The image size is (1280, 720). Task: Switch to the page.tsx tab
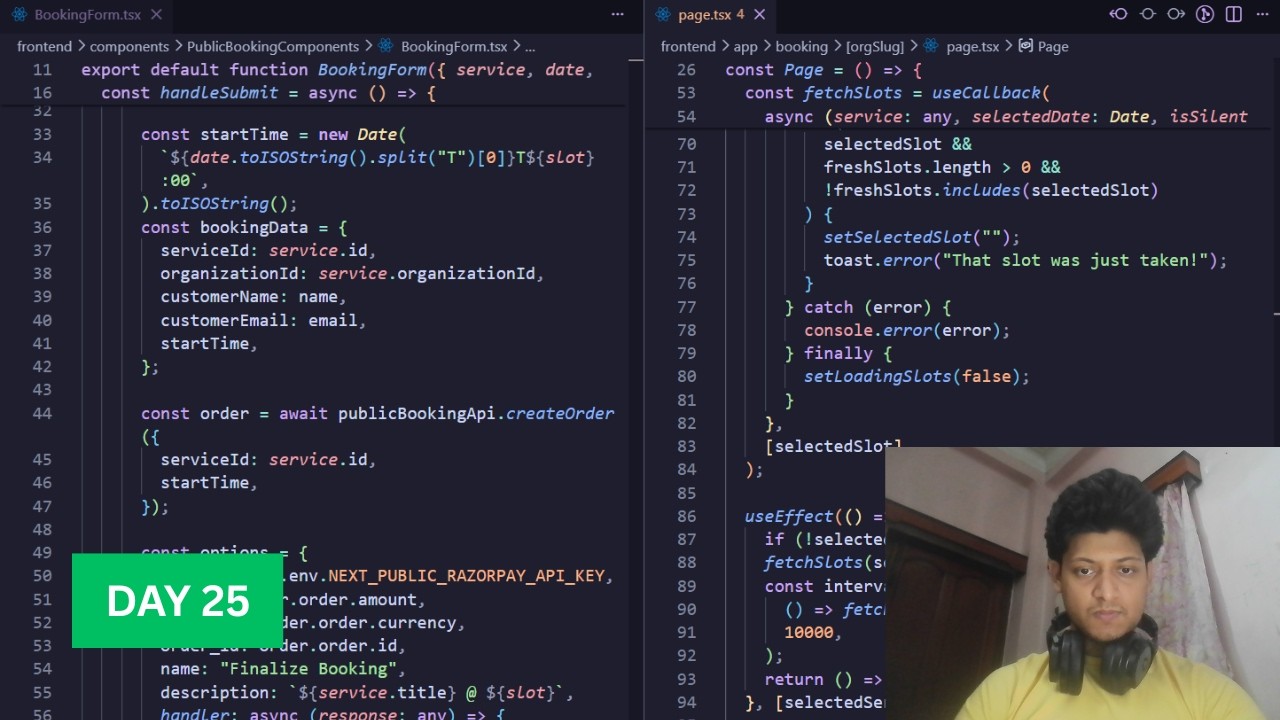pyautogui.click(x=711, y=15)
